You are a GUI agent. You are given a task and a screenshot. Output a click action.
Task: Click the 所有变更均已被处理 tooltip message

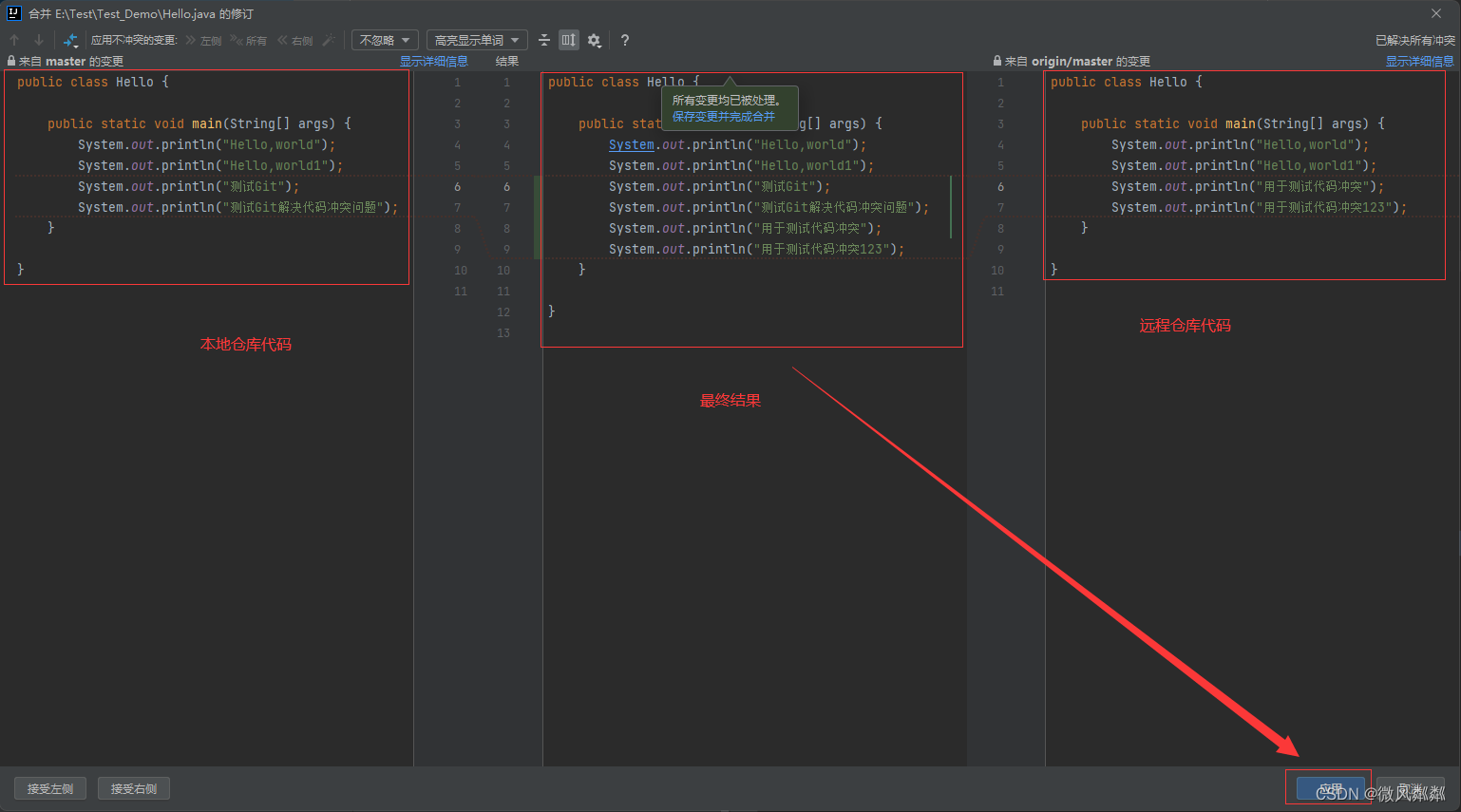pyautogui.click(x=727, y=100)
